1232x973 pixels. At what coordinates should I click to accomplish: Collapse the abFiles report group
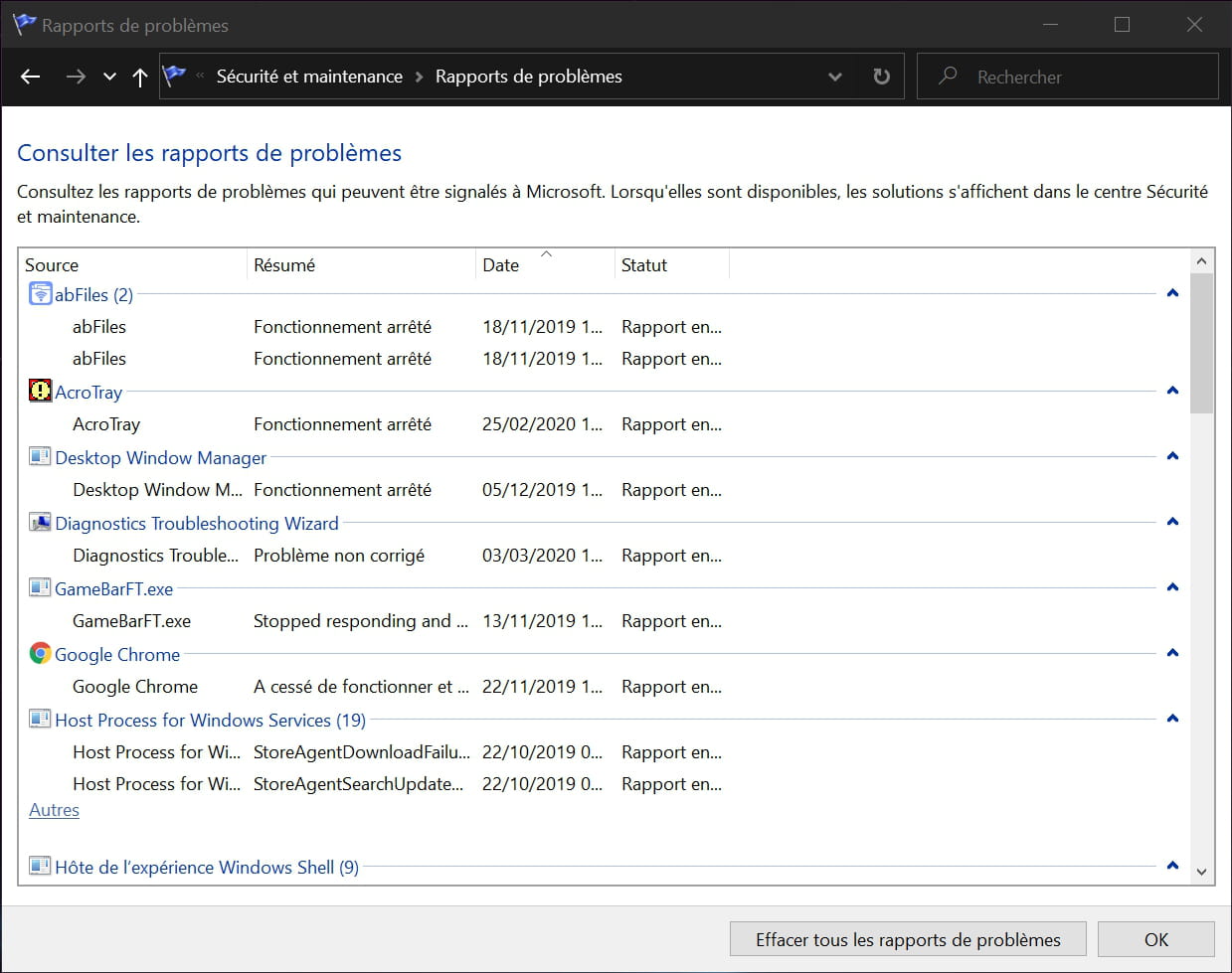(1172, 292)
